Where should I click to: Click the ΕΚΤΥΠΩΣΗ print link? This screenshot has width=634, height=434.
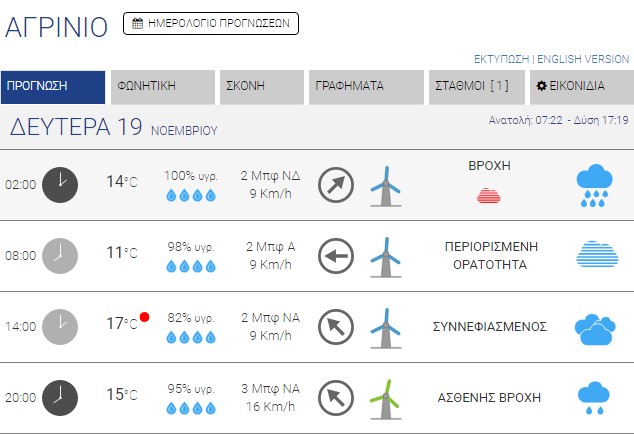pos(502,59)
